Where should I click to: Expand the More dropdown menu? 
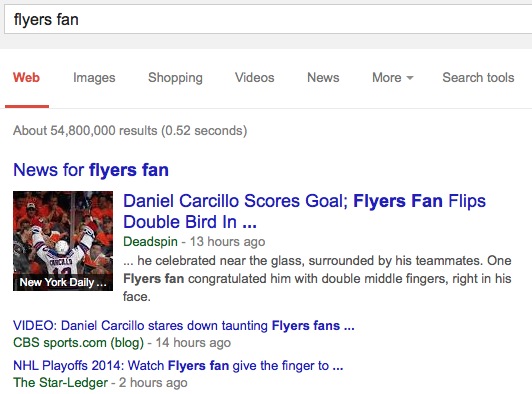[x=393, y=77]
